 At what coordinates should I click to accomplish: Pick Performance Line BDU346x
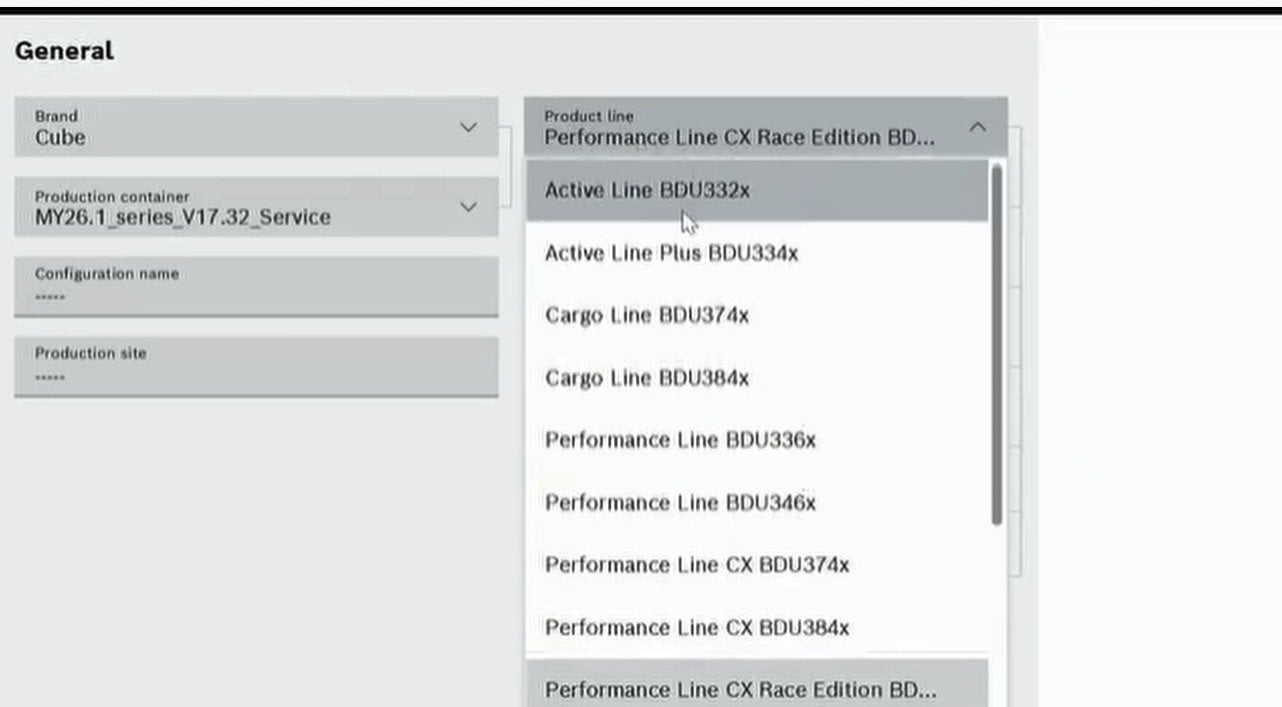(757, 502)
